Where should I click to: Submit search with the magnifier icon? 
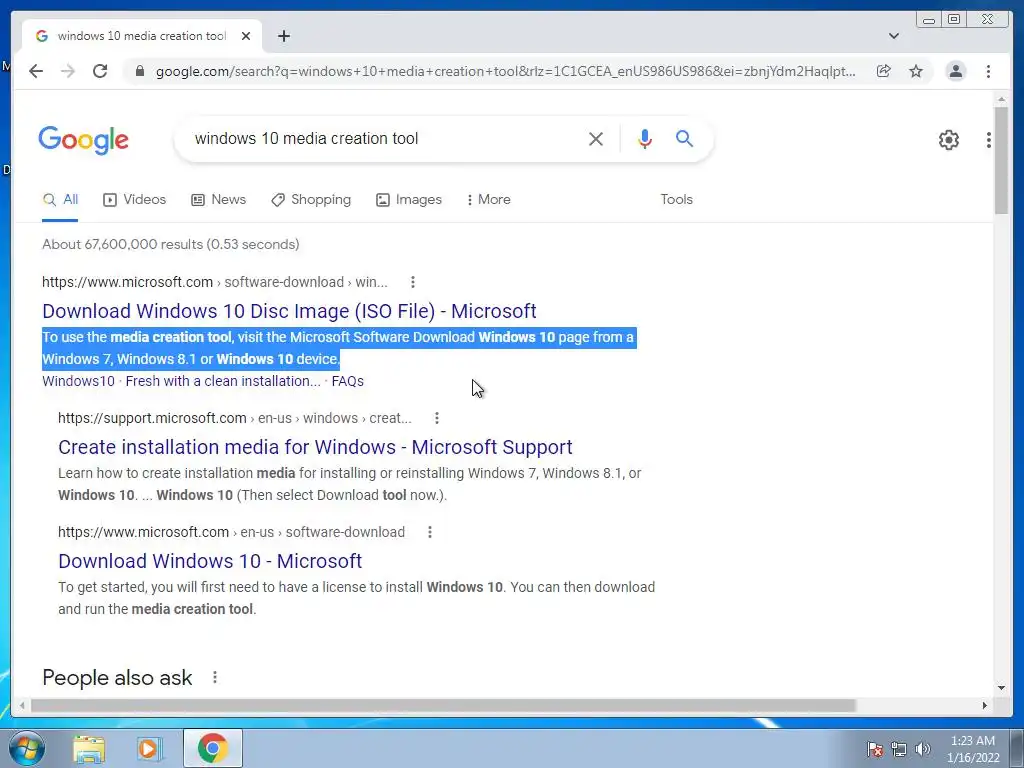click(x=684, y=138)
